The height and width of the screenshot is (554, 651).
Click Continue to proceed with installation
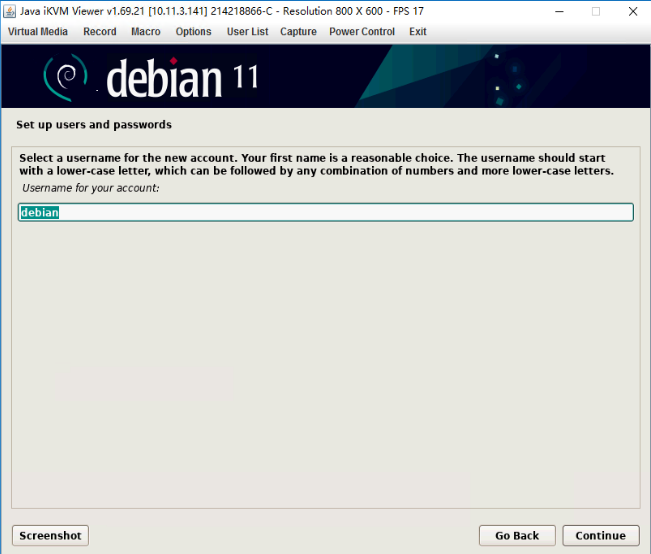click(x=601, y=535)
